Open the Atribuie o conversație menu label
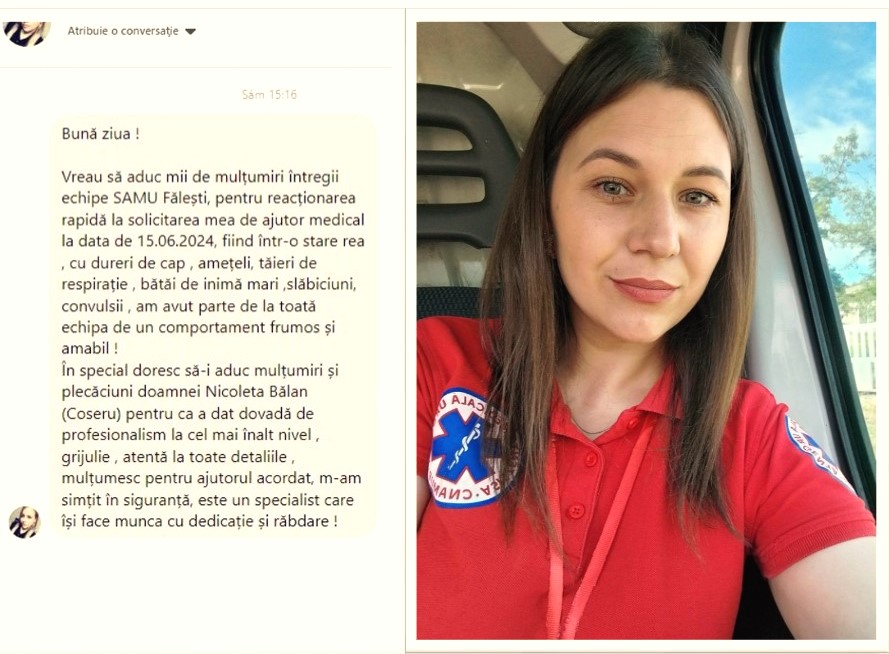 [123, 31]
